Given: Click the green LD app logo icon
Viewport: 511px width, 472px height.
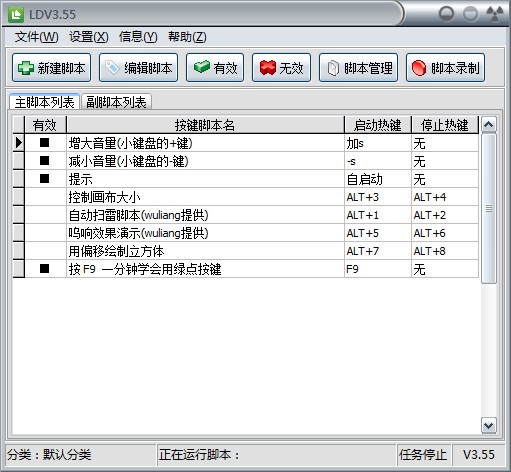Looking at the screenshot, I should (16, 15).
